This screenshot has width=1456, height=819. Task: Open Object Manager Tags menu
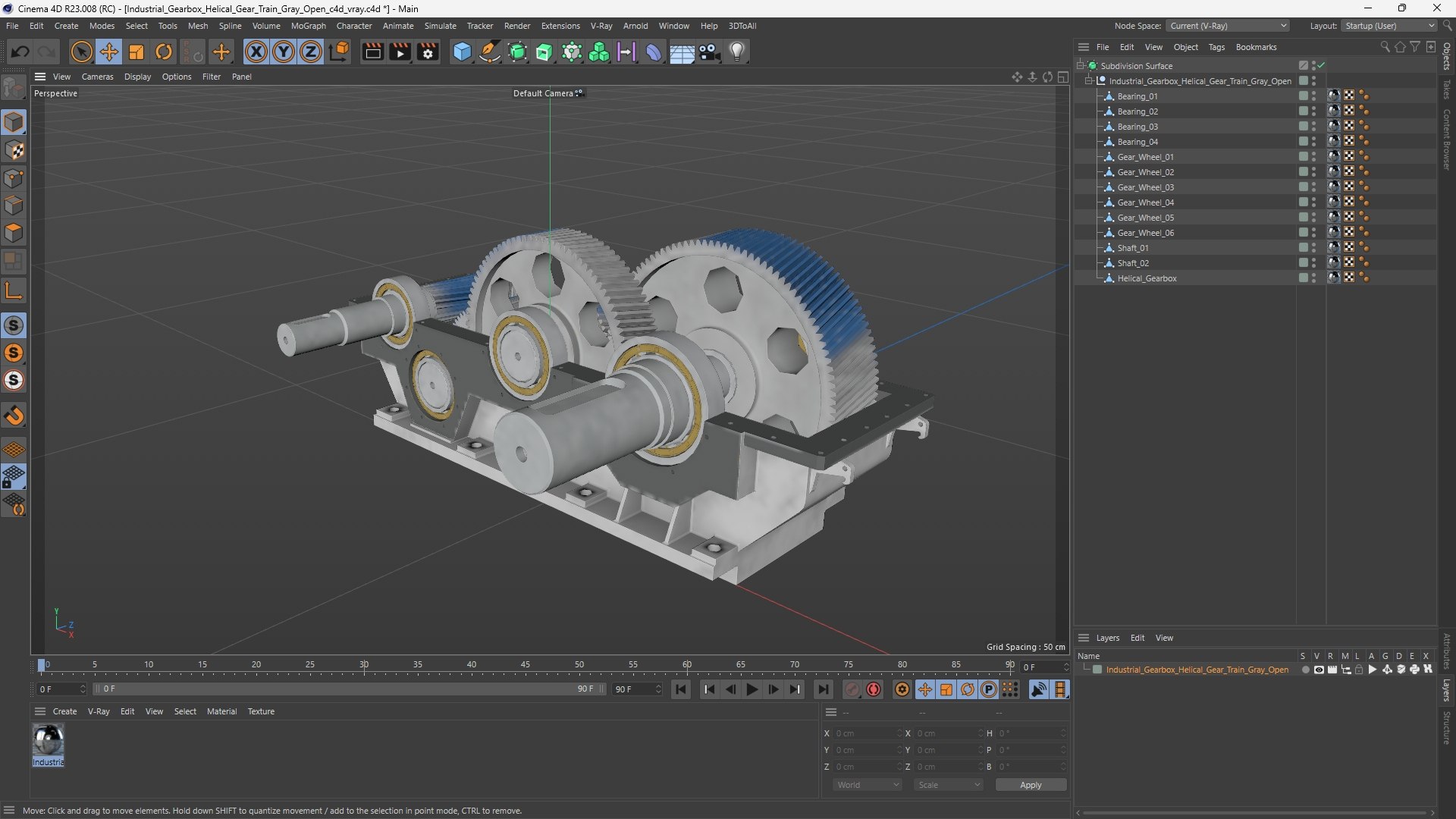(x=1216, y=47)
